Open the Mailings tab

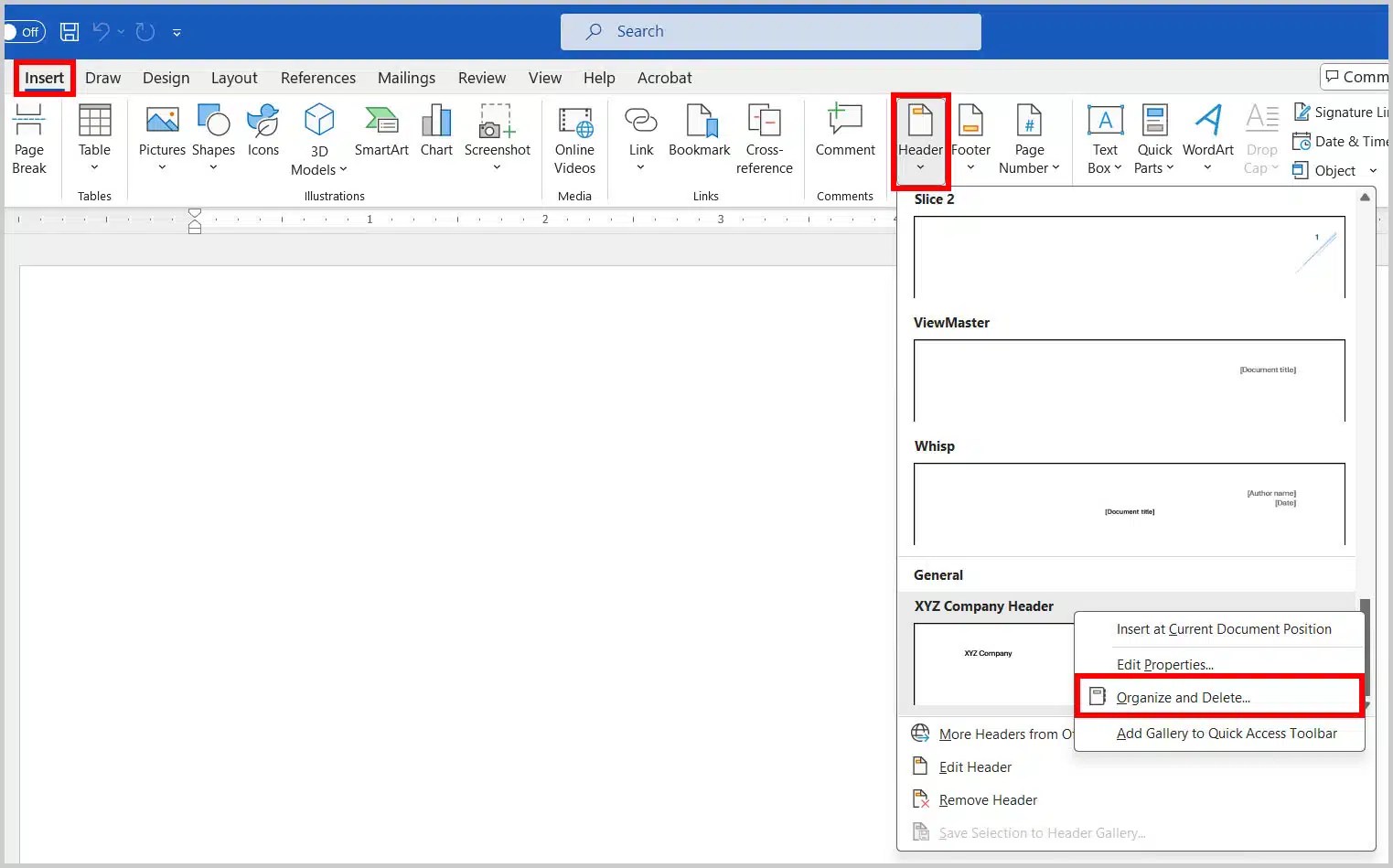coord(406,78)
